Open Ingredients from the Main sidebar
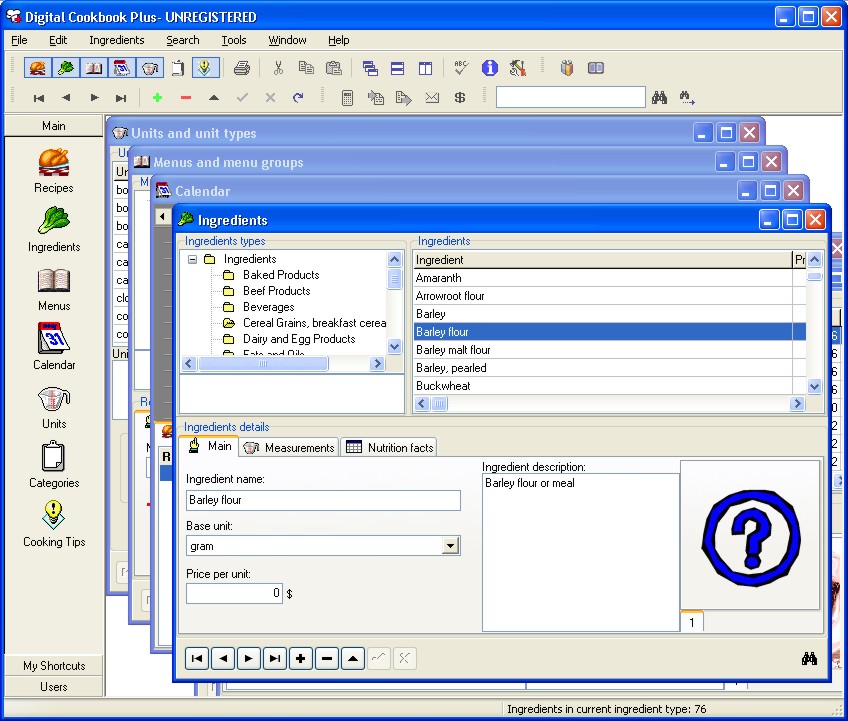848x721 pixels. point(54,229)
